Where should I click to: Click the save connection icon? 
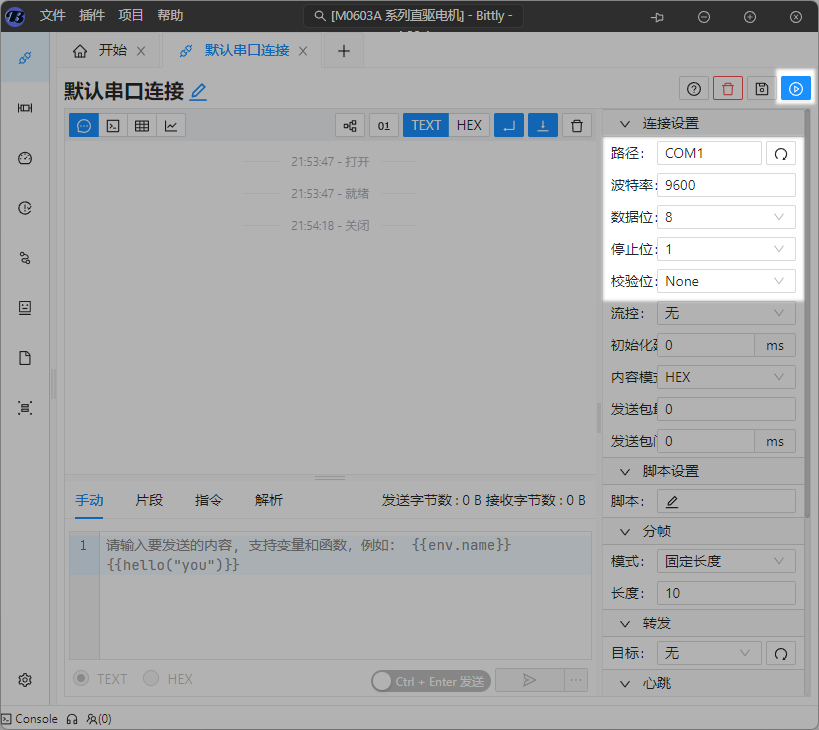click(x=762, y=89)
